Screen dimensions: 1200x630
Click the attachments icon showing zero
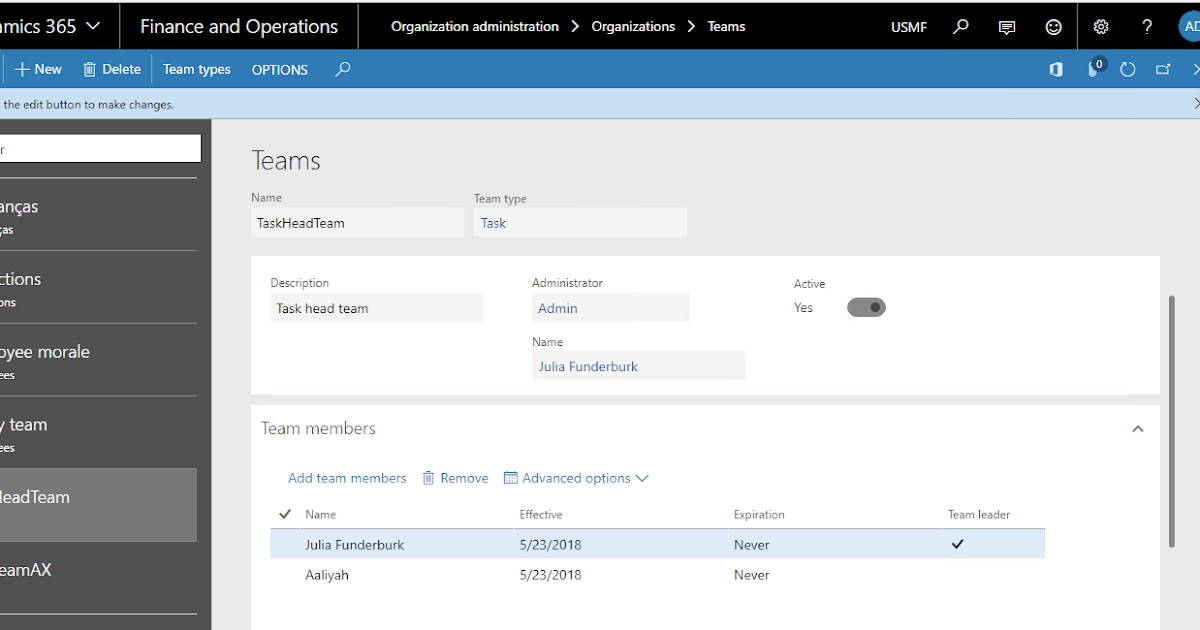pyautogui.click(x=1093, y=70)
